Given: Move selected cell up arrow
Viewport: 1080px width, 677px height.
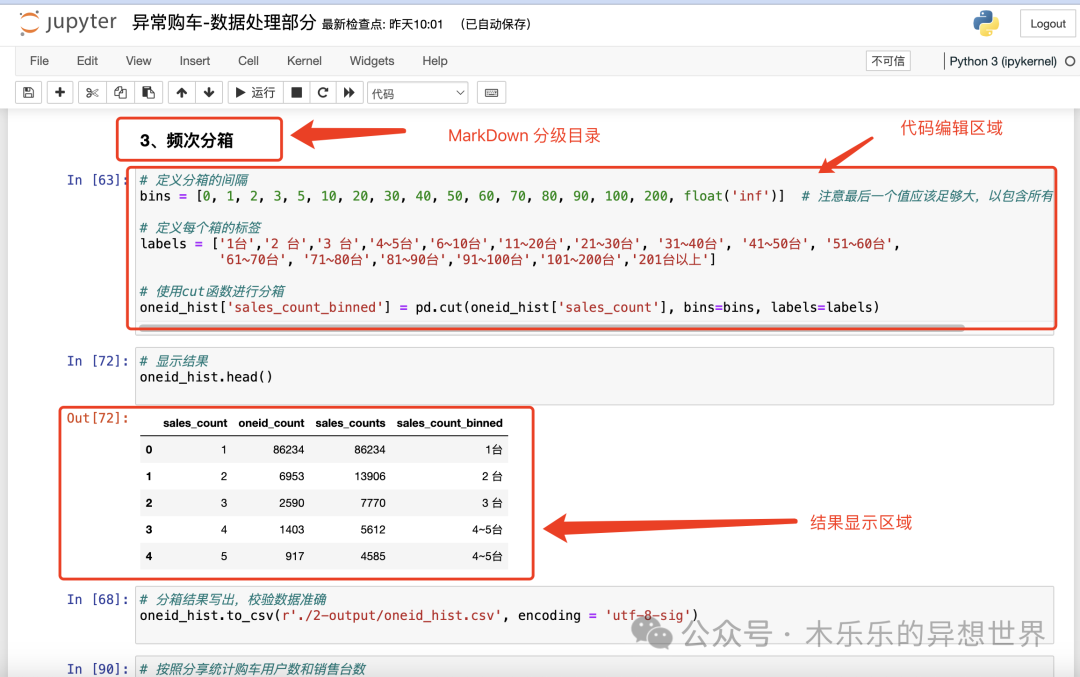Looking at the screenshot, I should 182,92.
